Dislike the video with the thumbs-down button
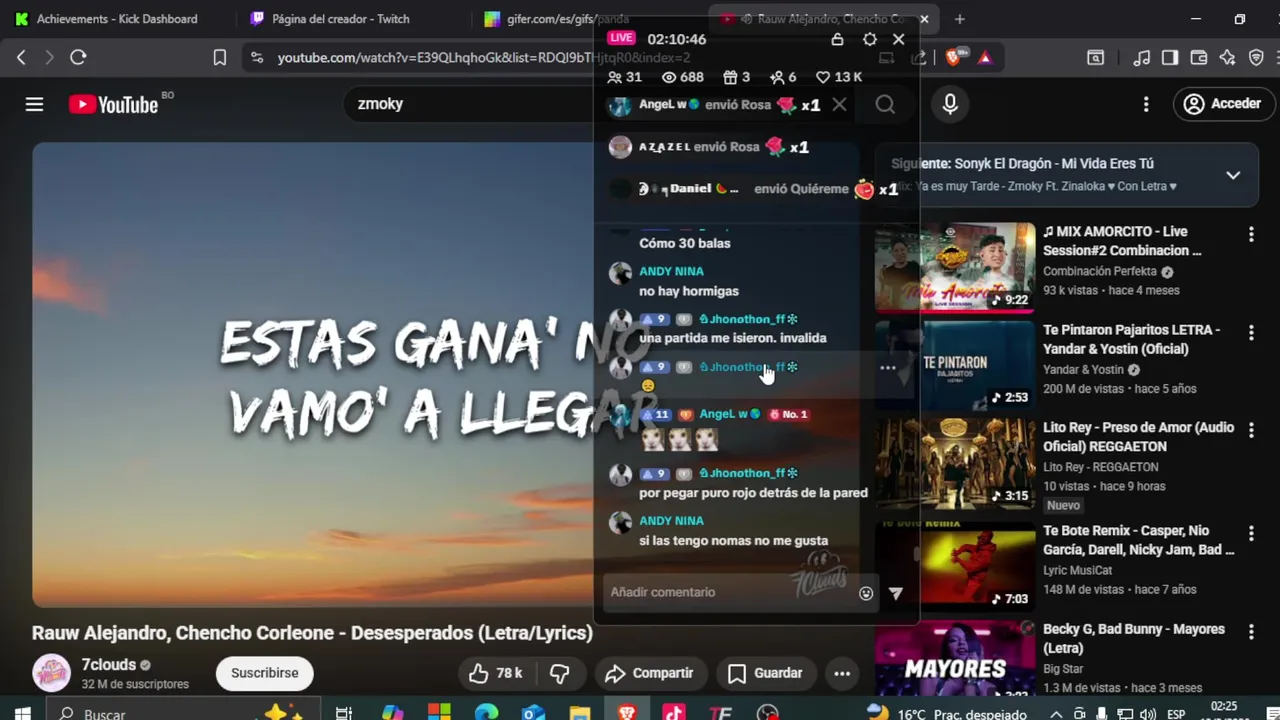1280x720 pixels. coord(560,673)
